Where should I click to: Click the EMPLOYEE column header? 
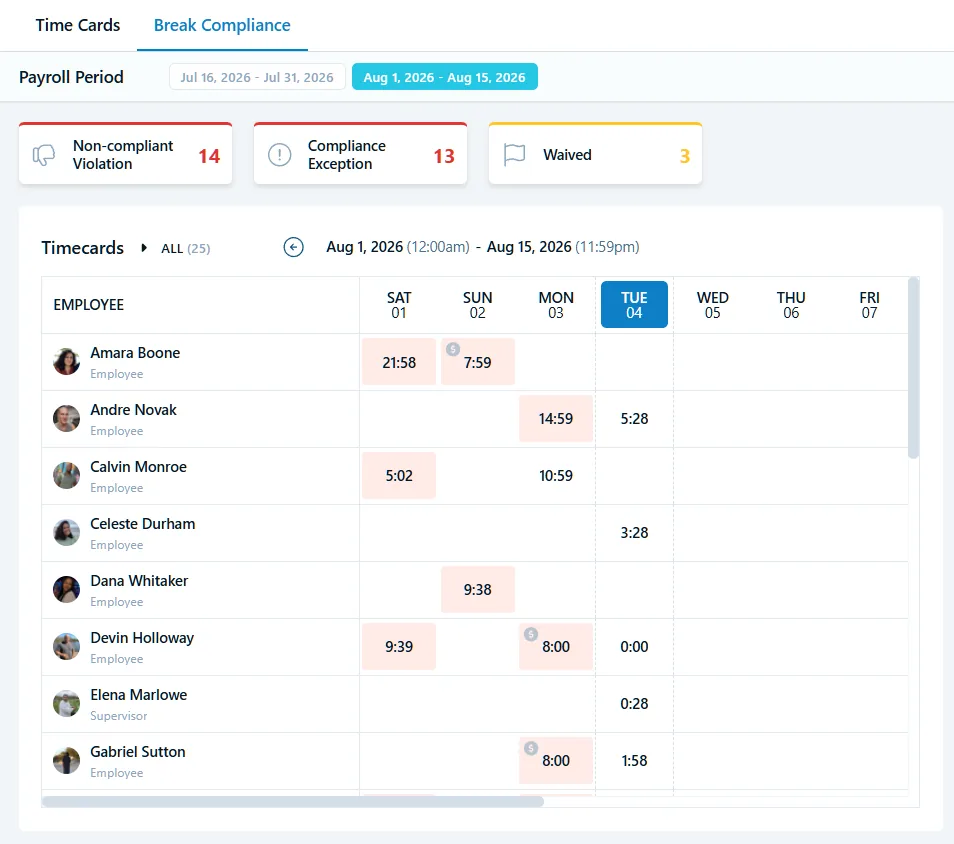[89, 305]
